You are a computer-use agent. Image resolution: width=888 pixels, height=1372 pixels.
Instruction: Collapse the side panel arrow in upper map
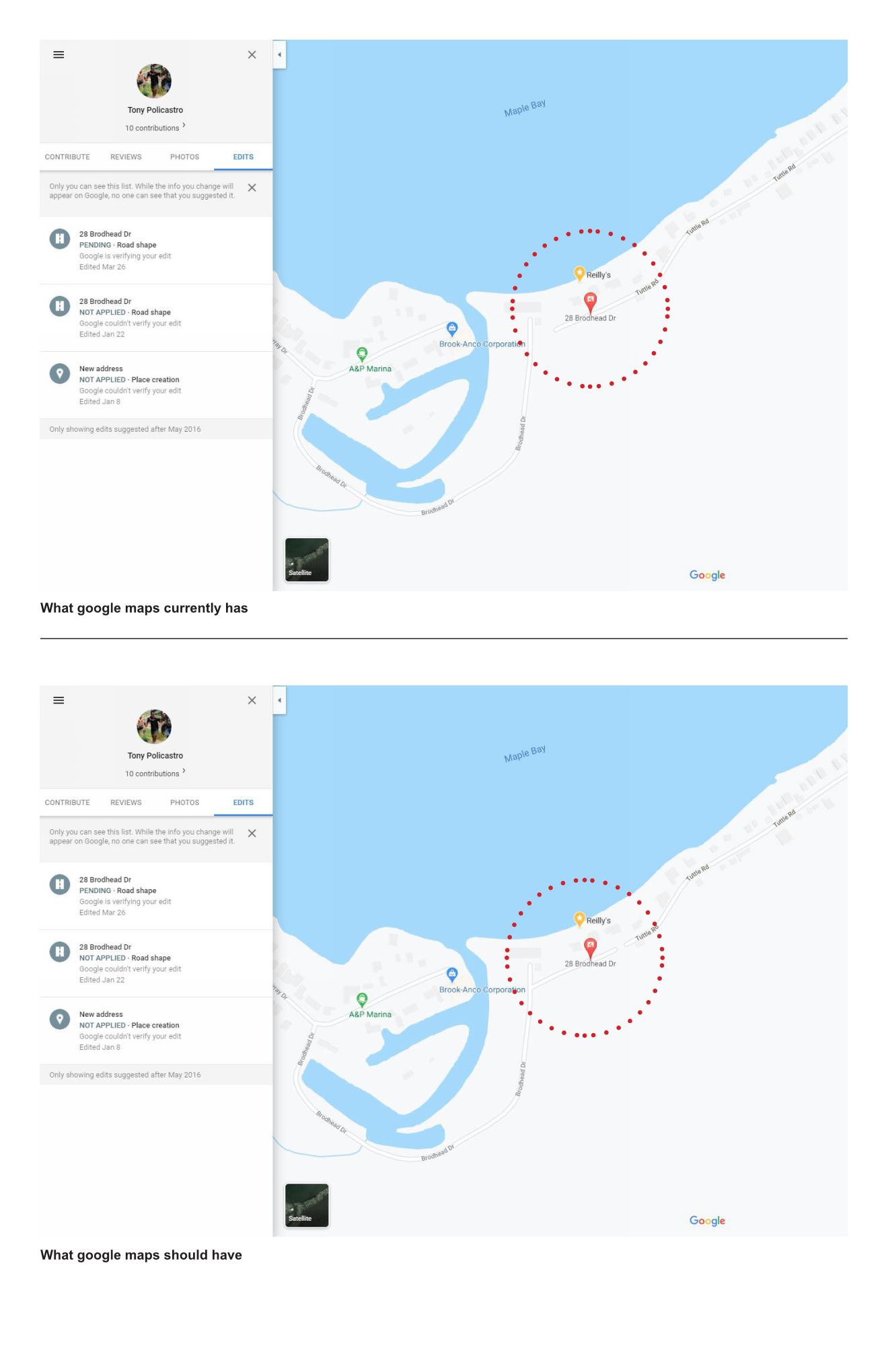[x=279, y=54]
